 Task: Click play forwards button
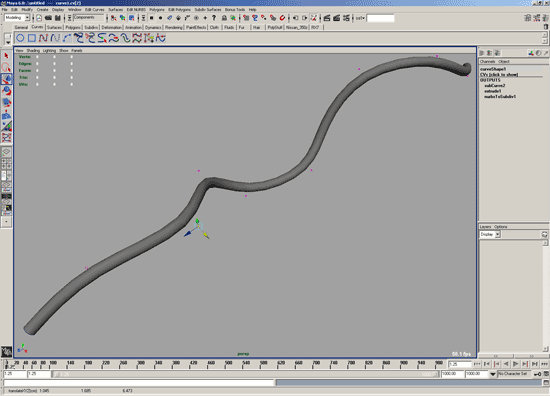(515, 364)
